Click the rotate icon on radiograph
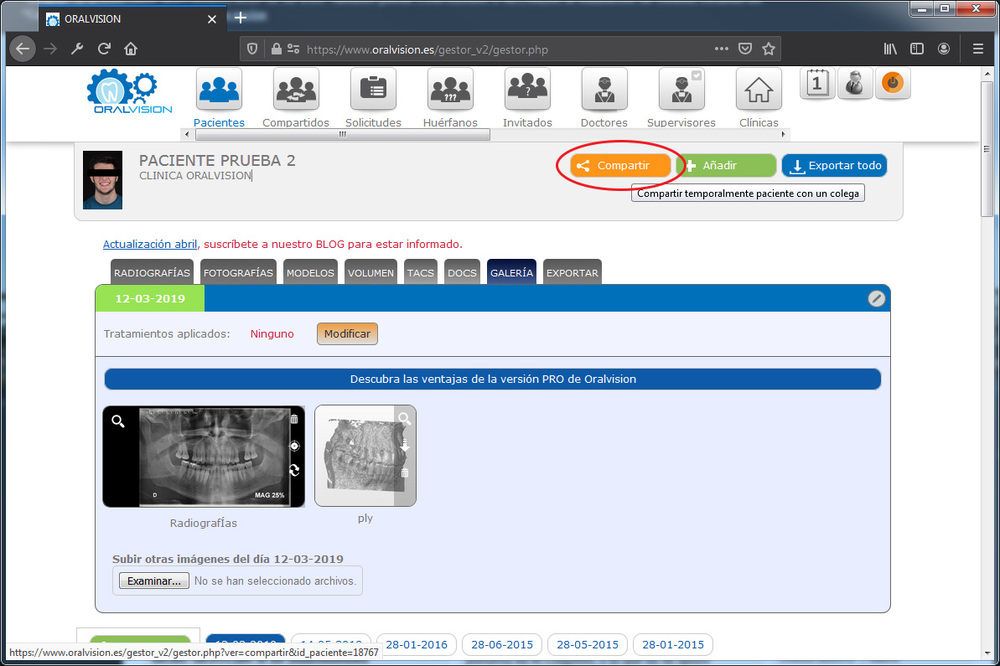Image resolution: width=1000 pixels, height=666 pixels. point(294,470)
